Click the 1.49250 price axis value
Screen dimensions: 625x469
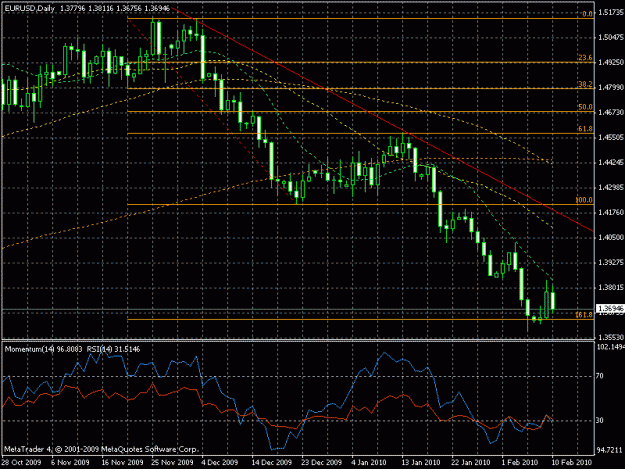pos(611,63)
